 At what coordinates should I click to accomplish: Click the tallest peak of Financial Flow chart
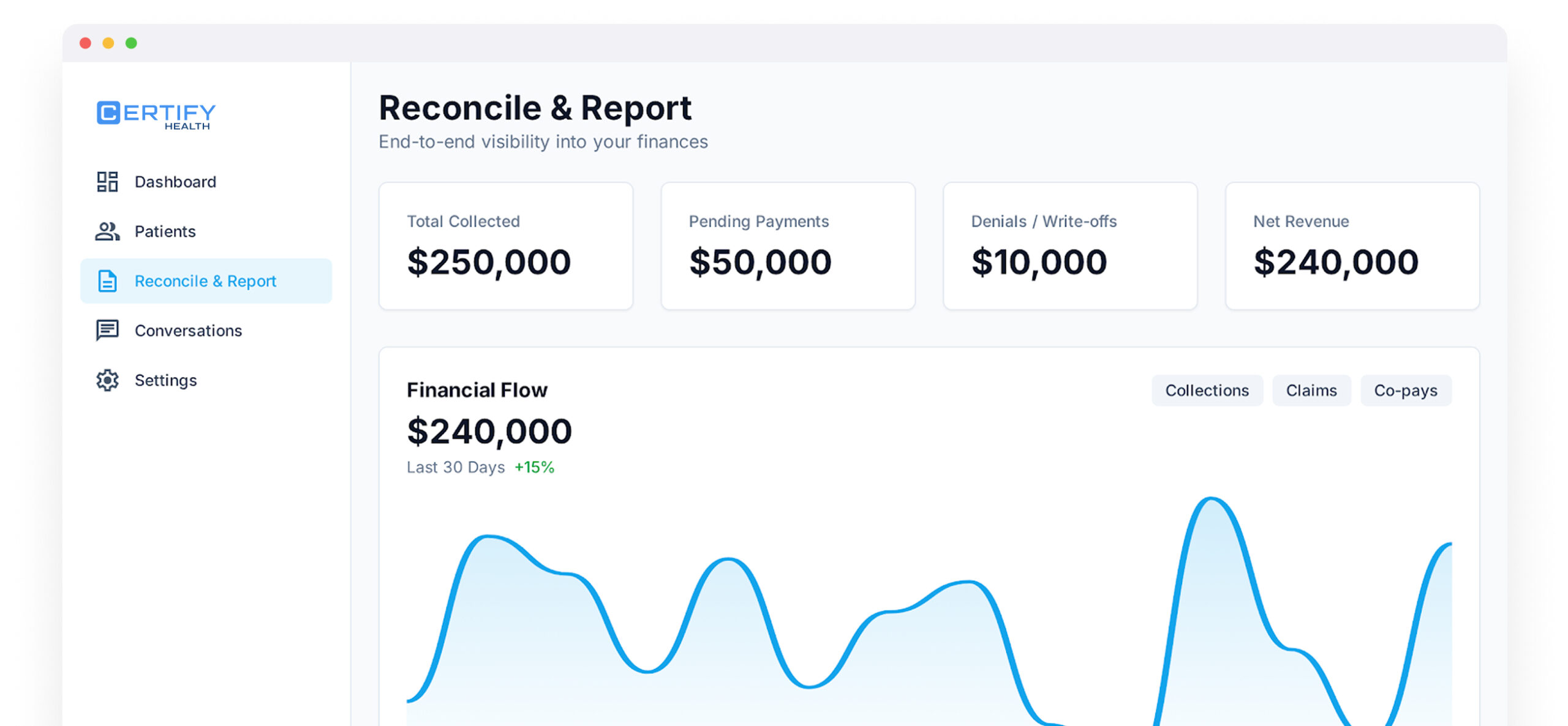click(x=1211, y=500)
